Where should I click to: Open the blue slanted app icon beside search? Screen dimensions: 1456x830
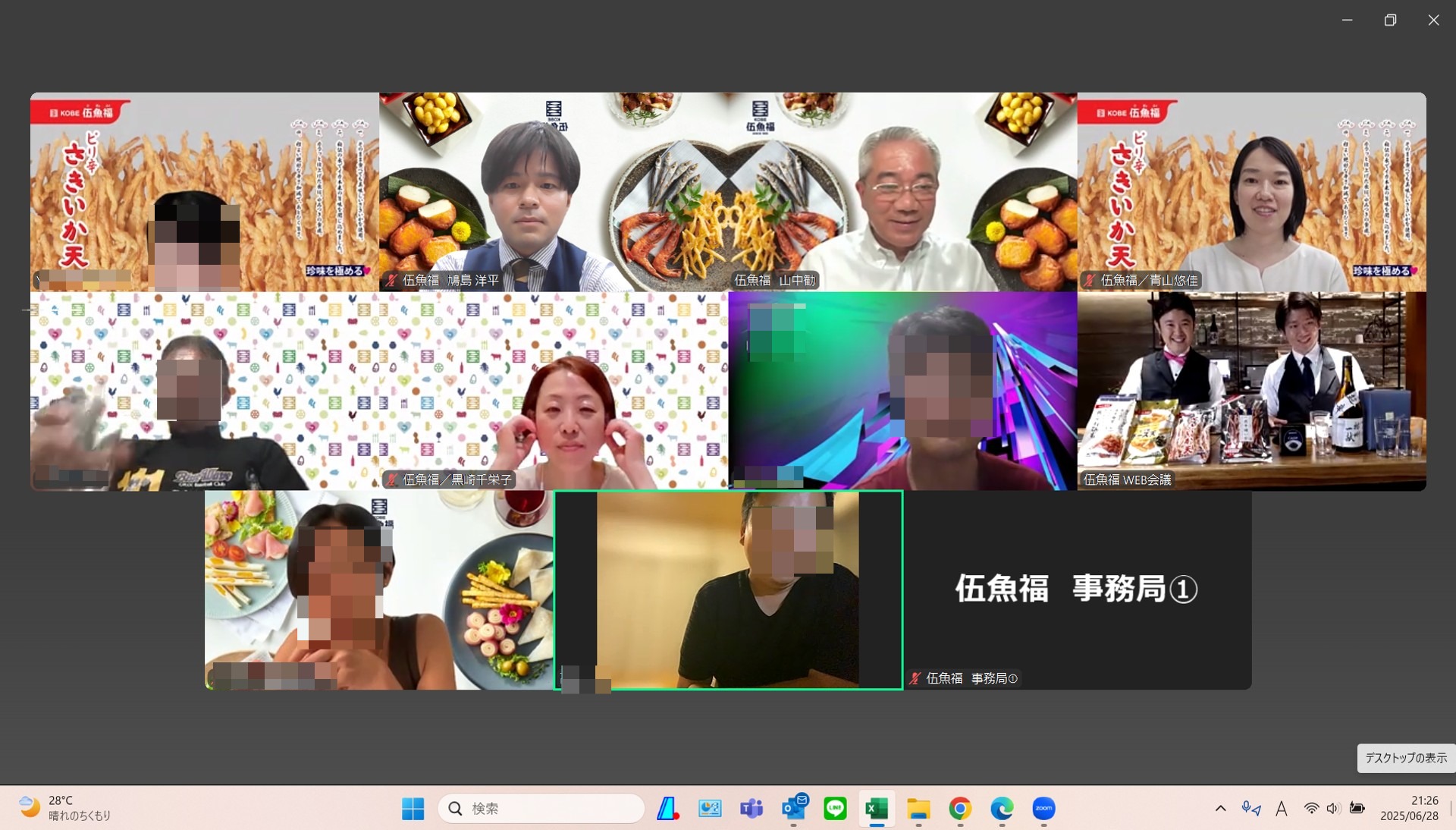click(668, 809)
